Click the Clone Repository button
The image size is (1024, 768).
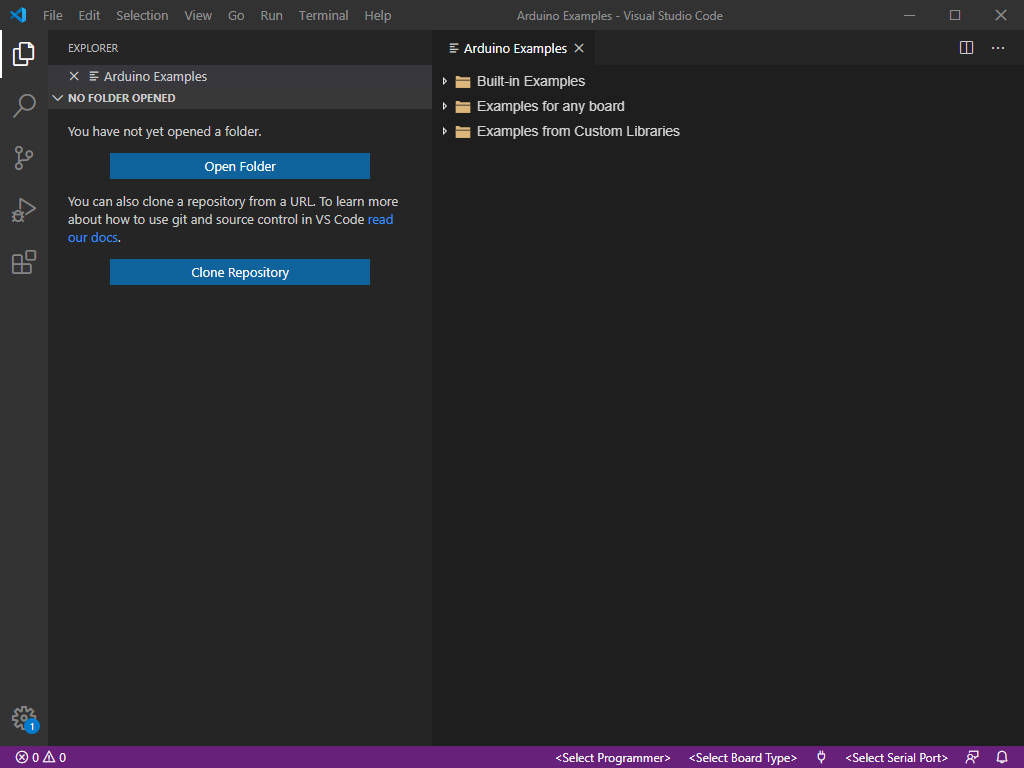(x=240, y=272)
